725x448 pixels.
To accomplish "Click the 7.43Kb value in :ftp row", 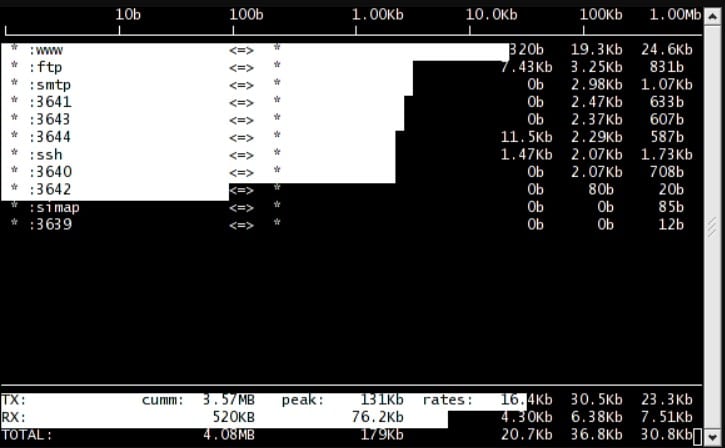I will pos(526,67).
